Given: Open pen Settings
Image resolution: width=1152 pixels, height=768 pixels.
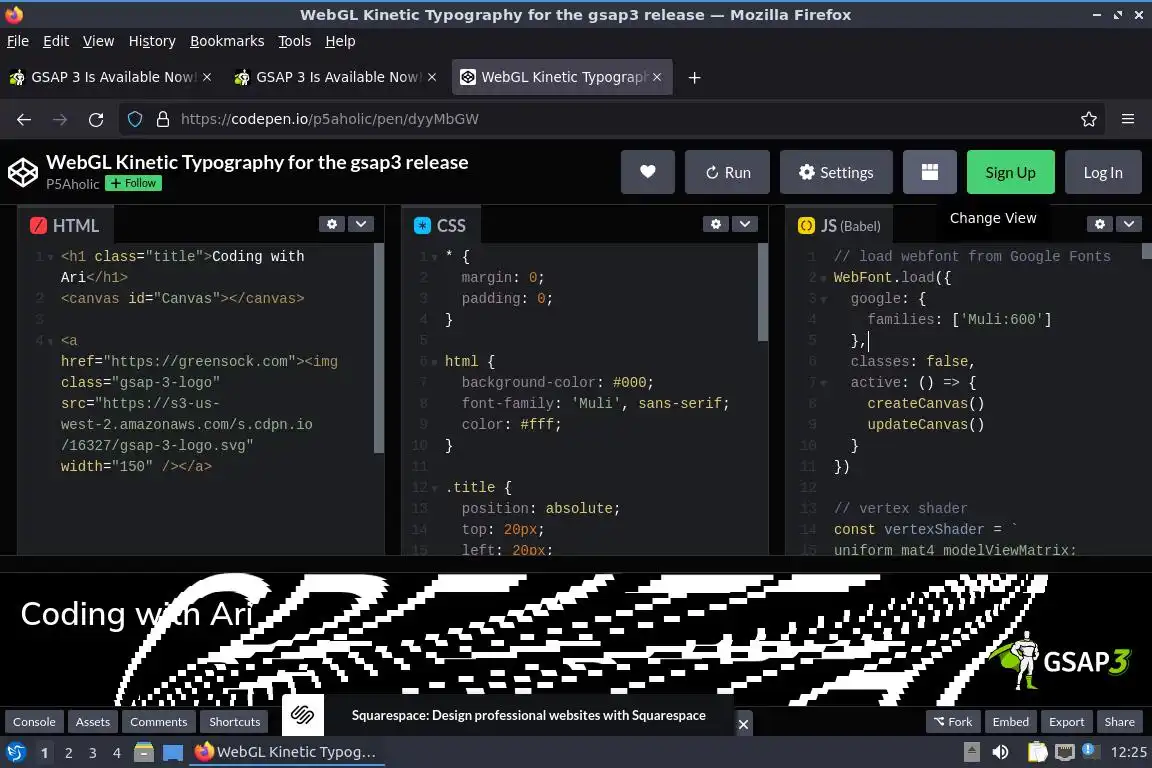Looking at the screenshot, I should (x=836, y=172).
